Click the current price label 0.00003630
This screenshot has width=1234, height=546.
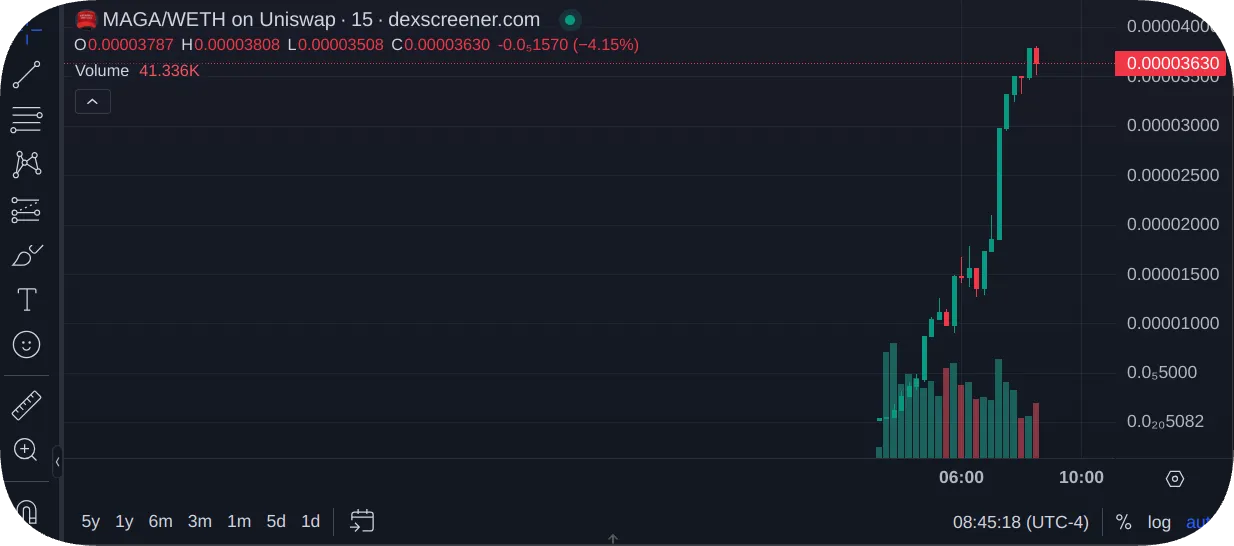tap(1170, 64)
